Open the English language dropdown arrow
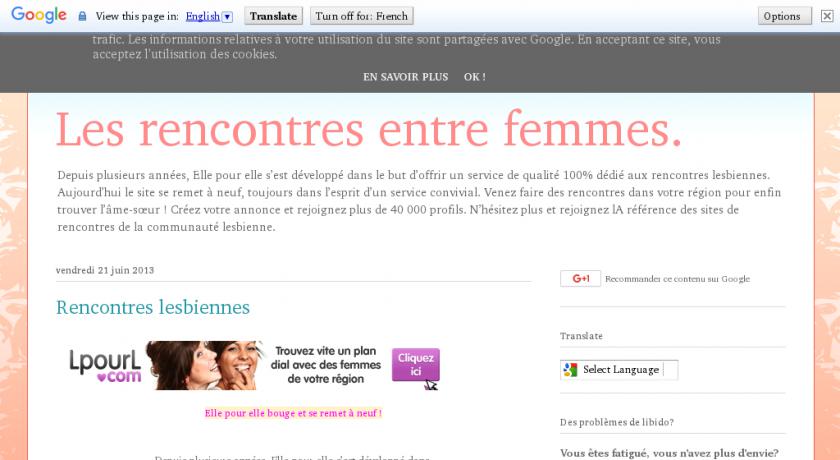This screenshot has height=460, width=840. pyautogui.click(x=227, y=17)
